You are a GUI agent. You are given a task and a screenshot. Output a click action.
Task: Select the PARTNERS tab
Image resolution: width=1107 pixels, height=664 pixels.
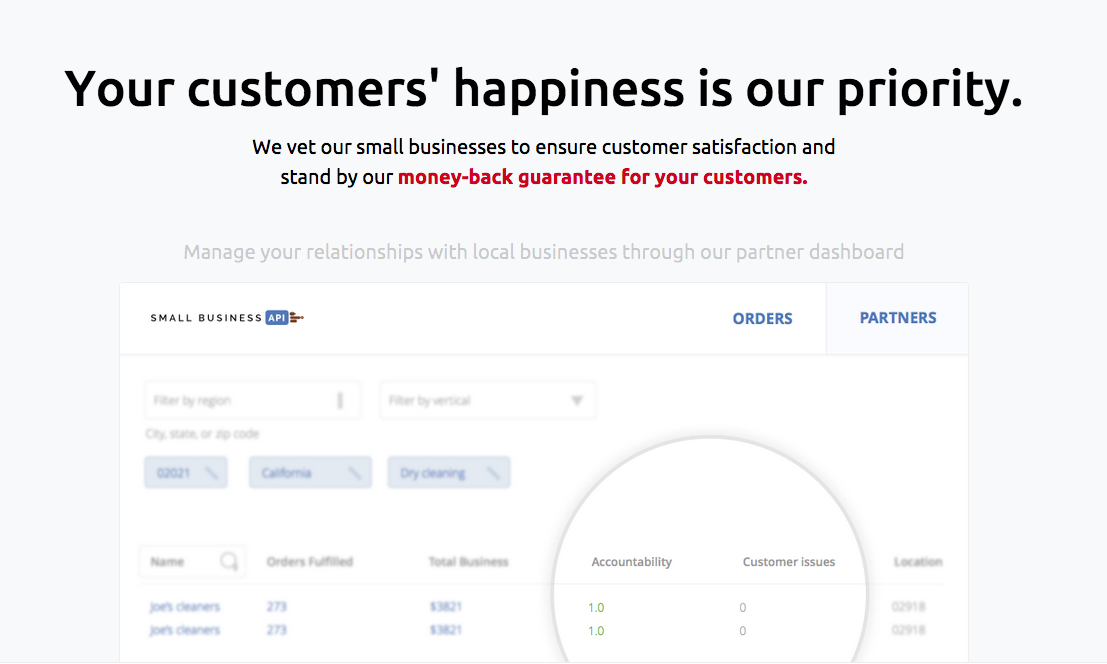point(897,317)
